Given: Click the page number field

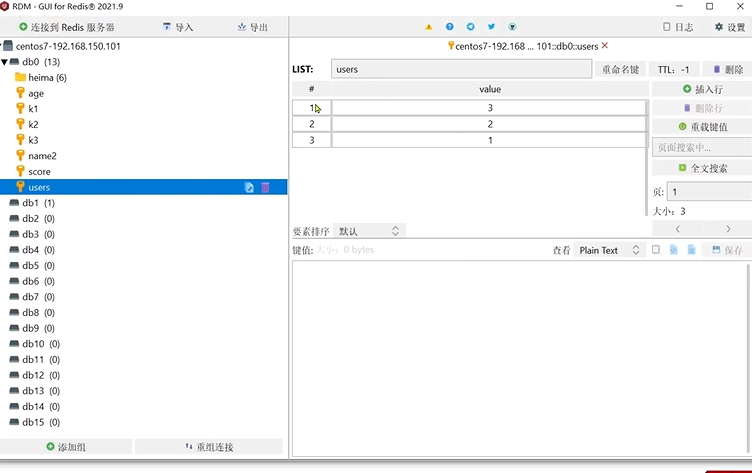Looking at the screenshot, I should point(710,192).
